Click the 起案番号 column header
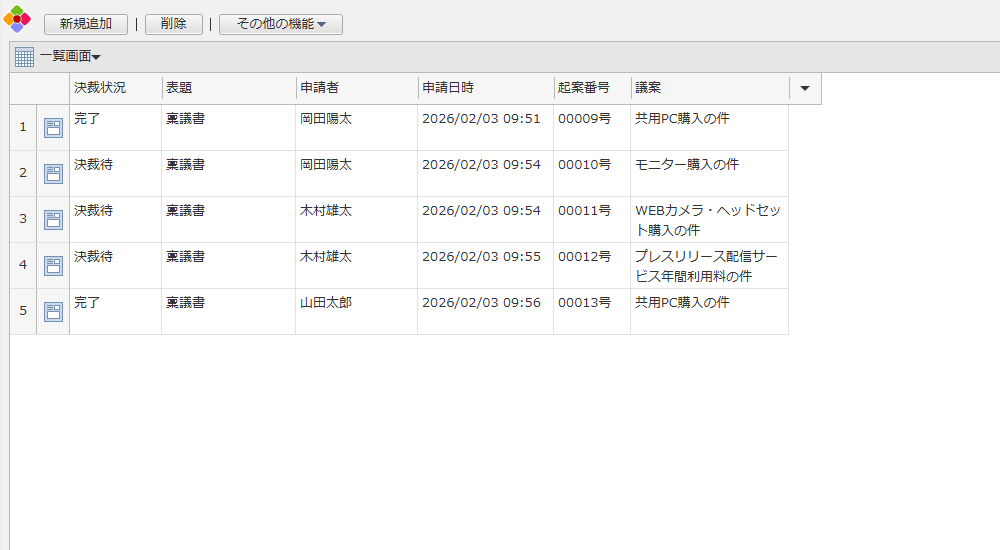Screen dimensions: 1000x550 pos(583,88)
